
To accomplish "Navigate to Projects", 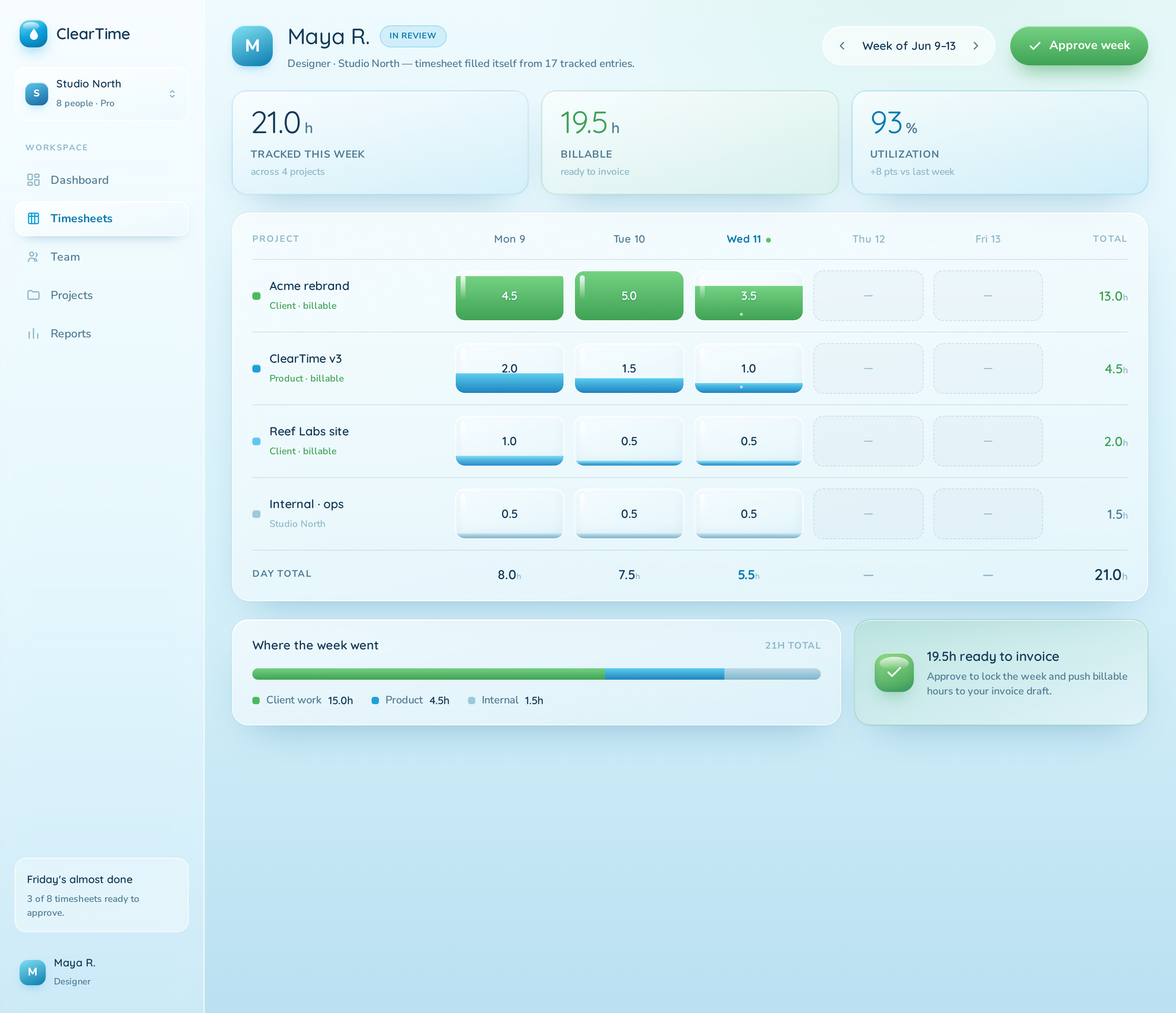I will click(x=102, y=295).
